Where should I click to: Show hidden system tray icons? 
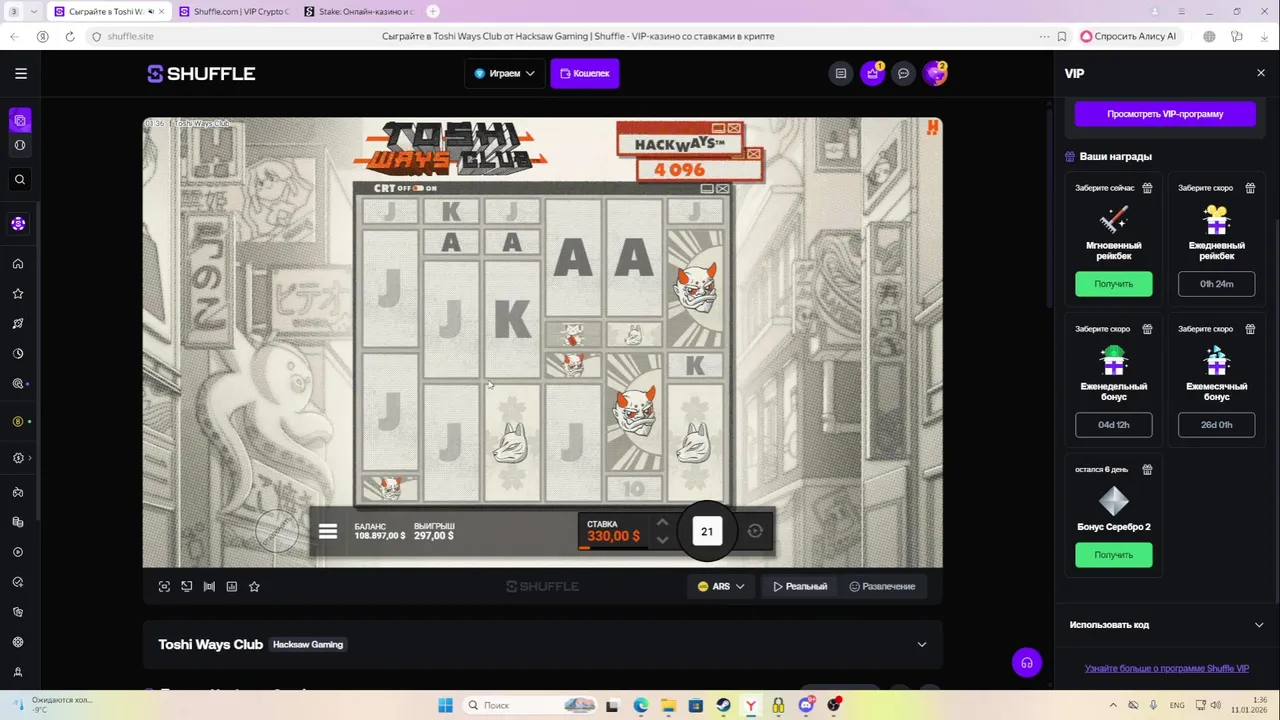(x=1113, y=705)
